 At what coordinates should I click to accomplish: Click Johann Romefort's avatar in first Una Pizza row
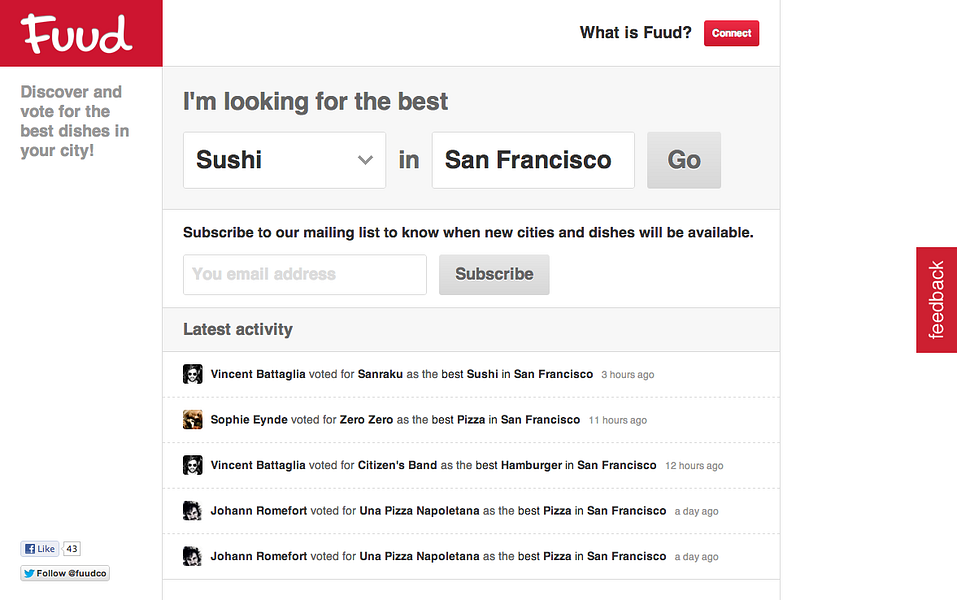coord(192,511)
